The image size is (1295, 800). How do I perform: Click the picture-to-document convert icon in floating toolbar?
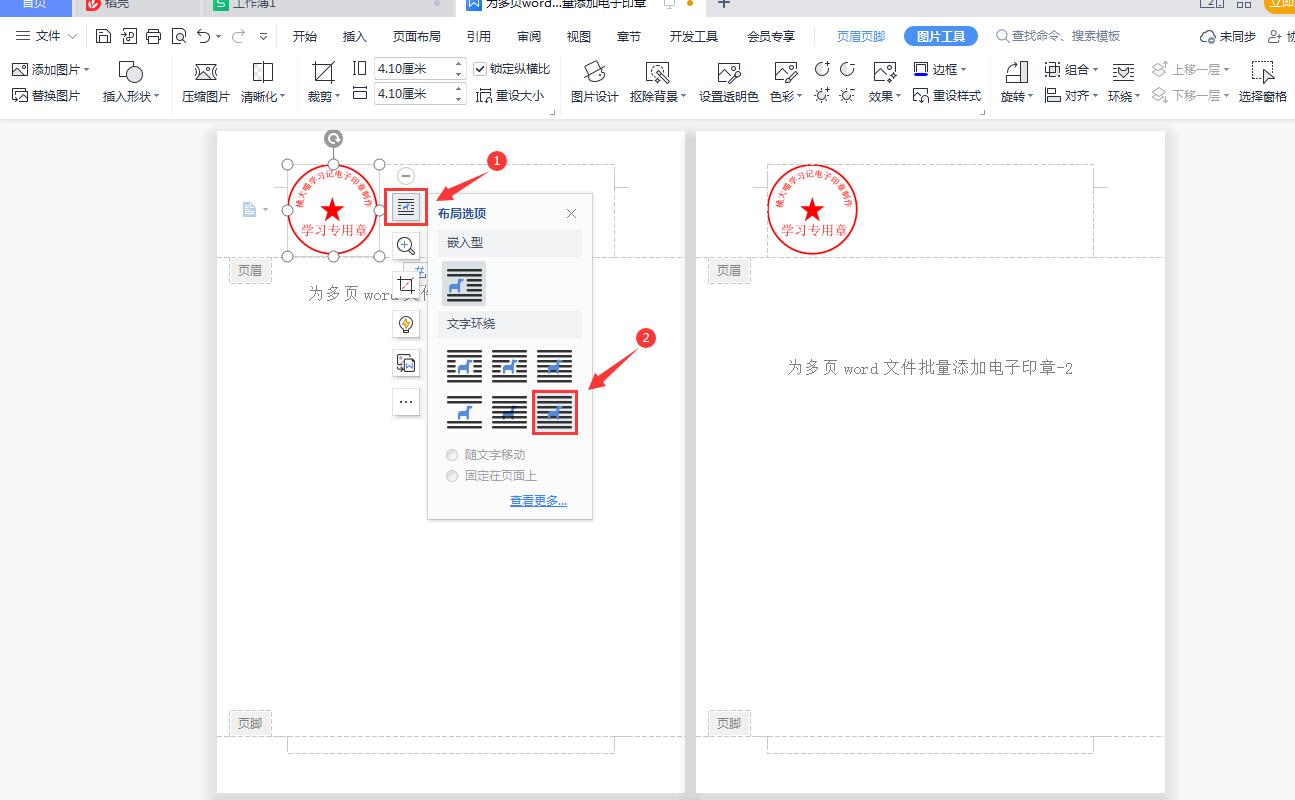tap(406, 363)
